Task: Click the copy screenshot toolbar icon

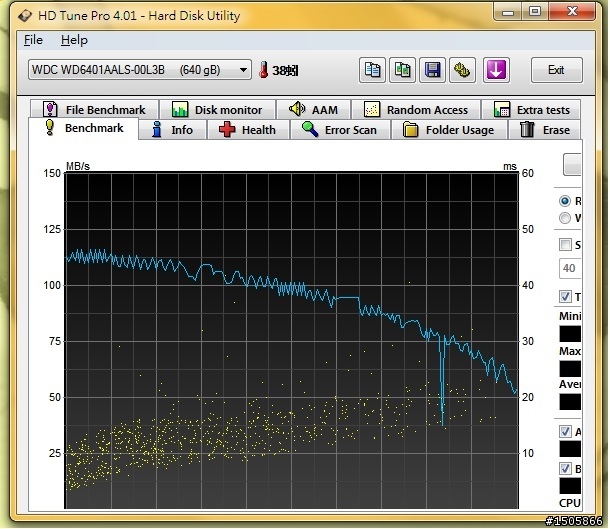Action: click(x=402, y=70)
